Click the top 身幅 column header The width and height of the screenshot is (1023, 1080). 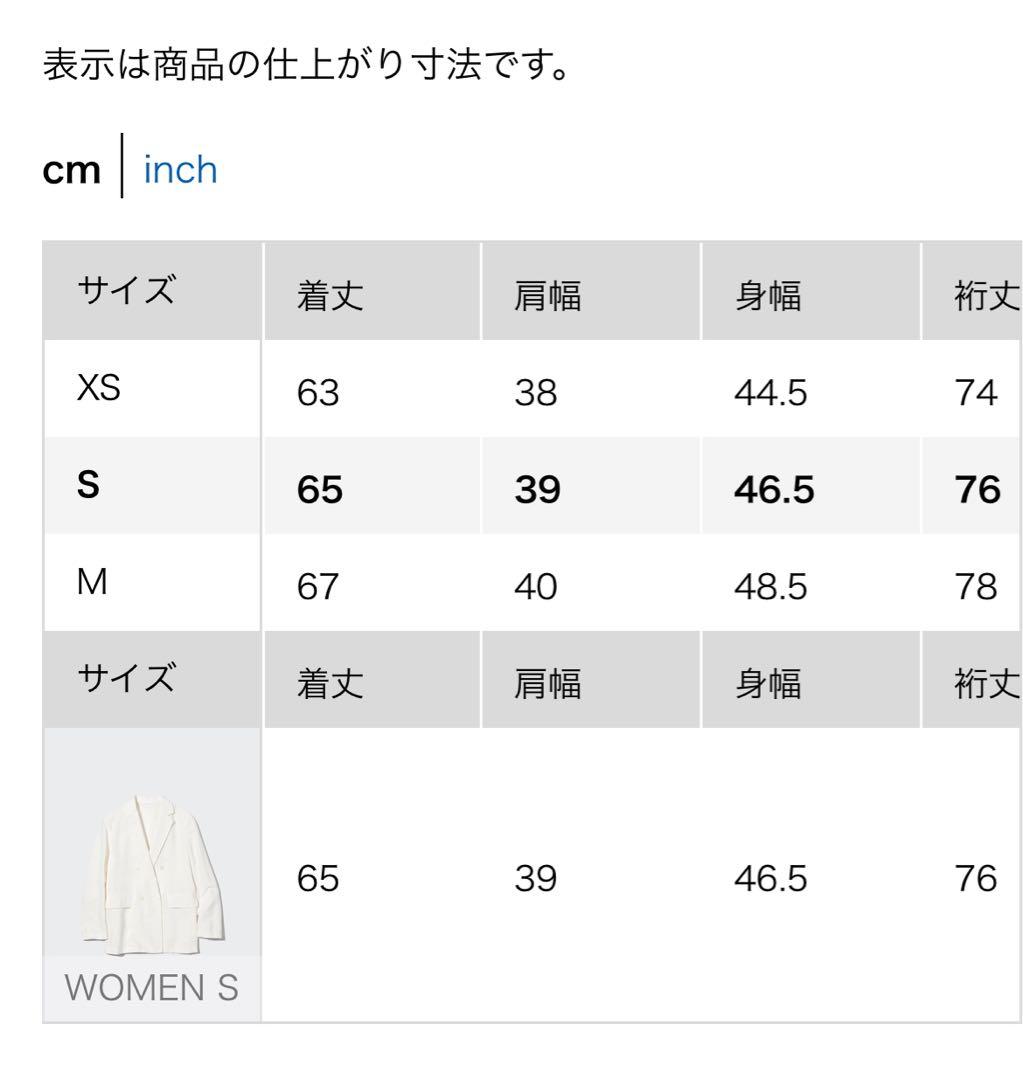(x=767, y=296)
